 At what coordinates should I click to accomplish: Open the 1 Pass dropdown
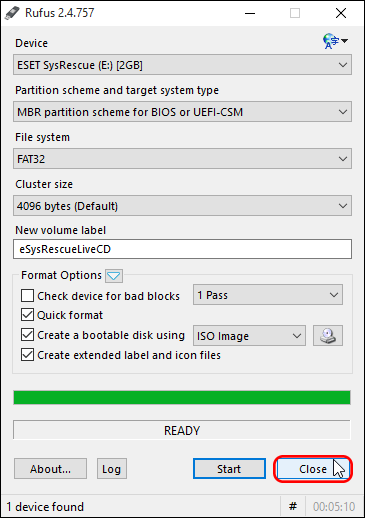[x=268, y=295]
